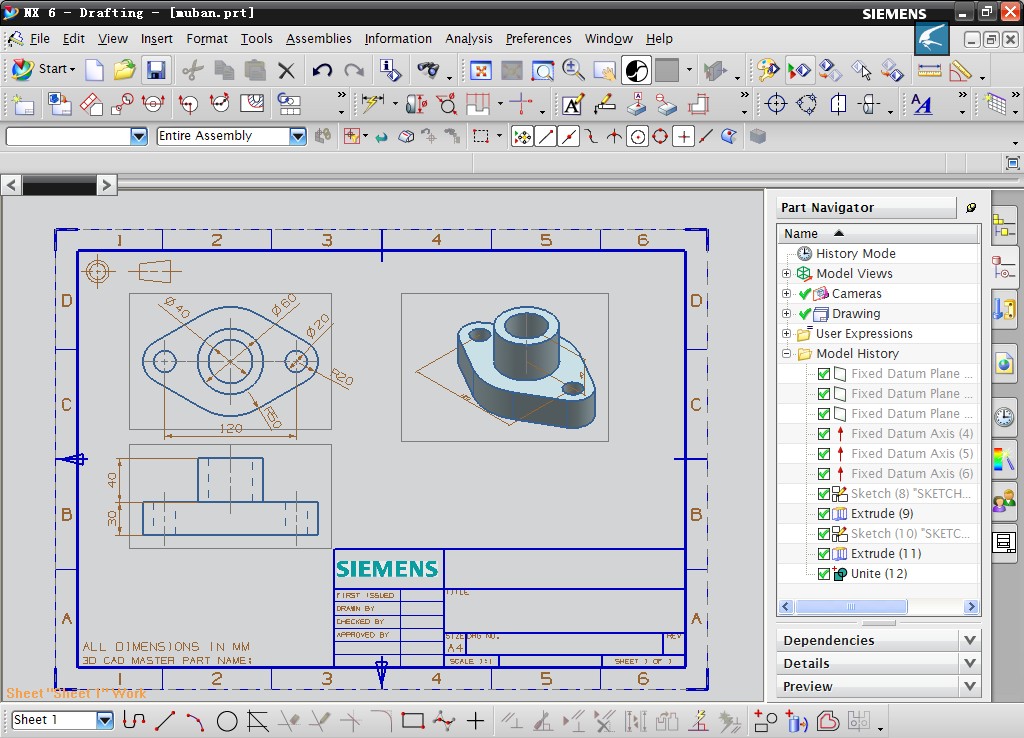Open the Entire Assembly dropdown
This screenshot has width=1024, height=738.
(298, 136)
